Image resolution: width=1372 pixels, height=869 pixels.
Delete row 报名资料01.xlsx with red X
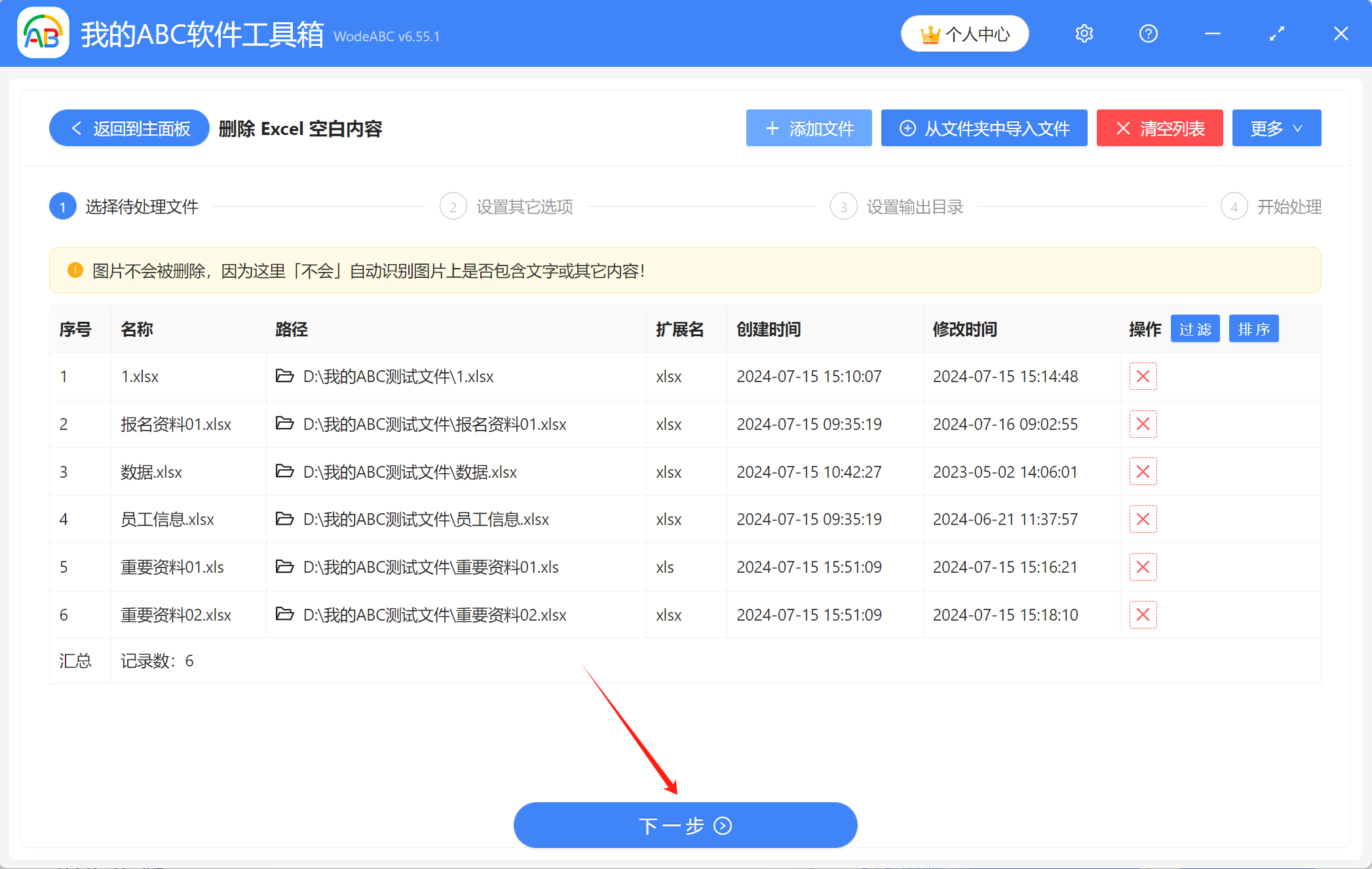pos(1143,424)
